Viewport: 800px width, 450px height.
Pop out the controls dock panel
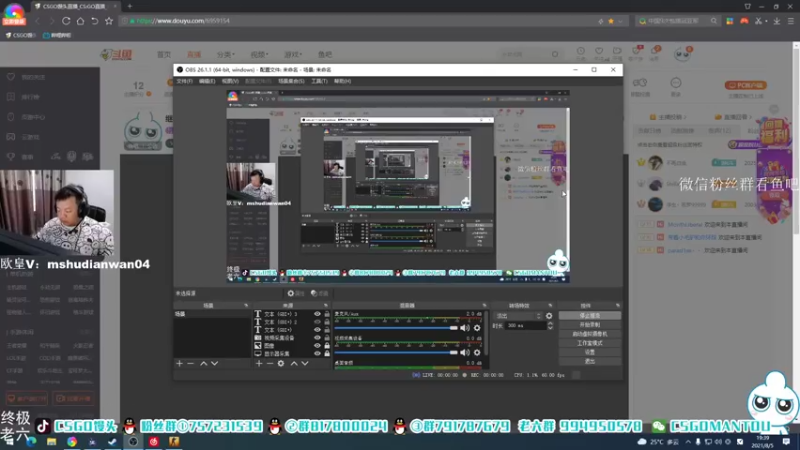coord(617,306)
